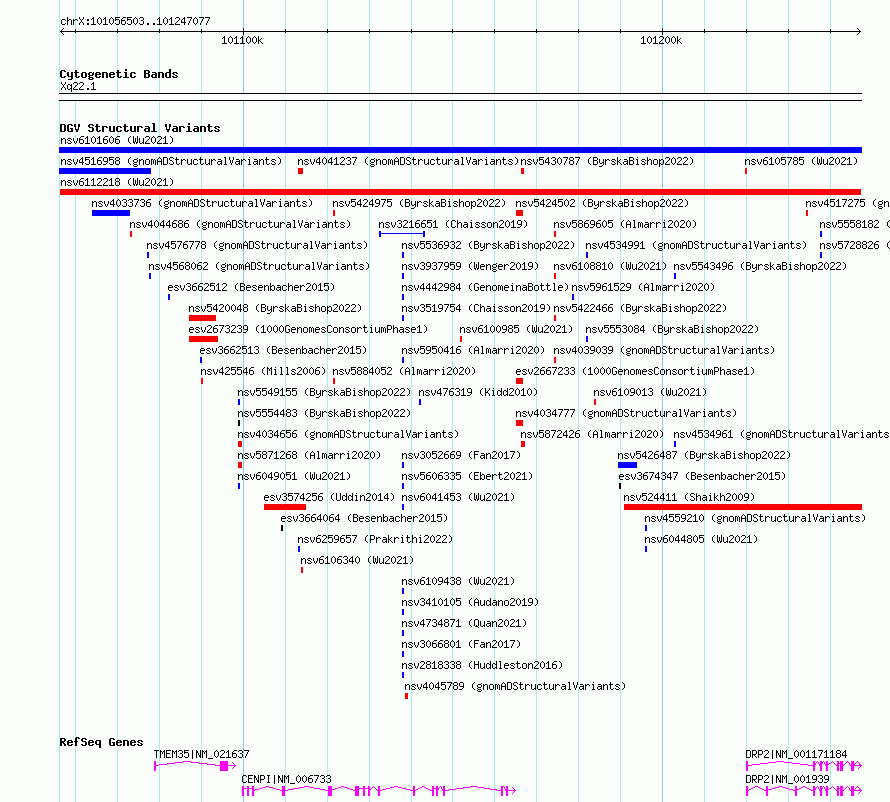Click esv2667233 (1000GenomesConsortiumPhase1) label
890x802 pixels.
point(635,371)
